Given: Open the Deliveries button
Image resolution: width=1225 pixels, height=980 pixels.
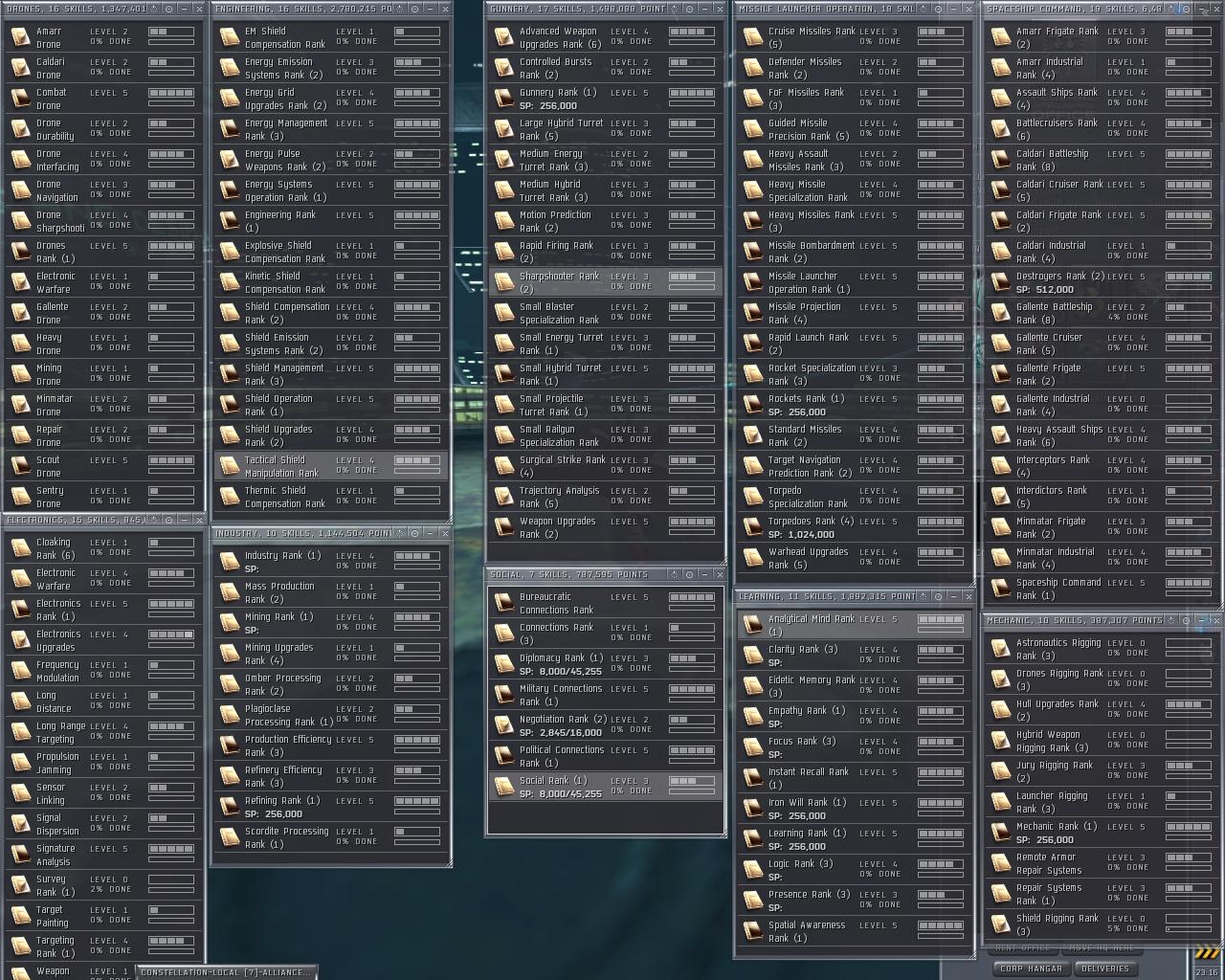Looking at the screenshot, I should tap(1104, 969).
